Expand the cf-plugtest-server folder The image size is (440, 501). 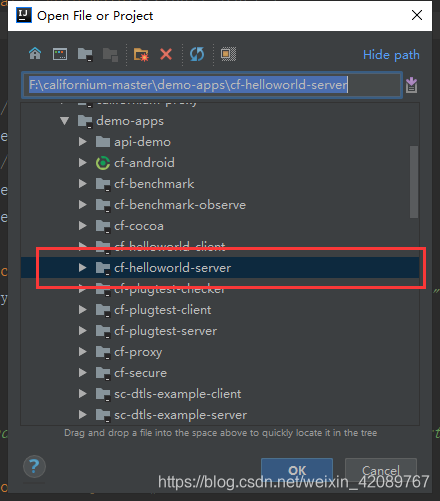[x=83, y=331]
